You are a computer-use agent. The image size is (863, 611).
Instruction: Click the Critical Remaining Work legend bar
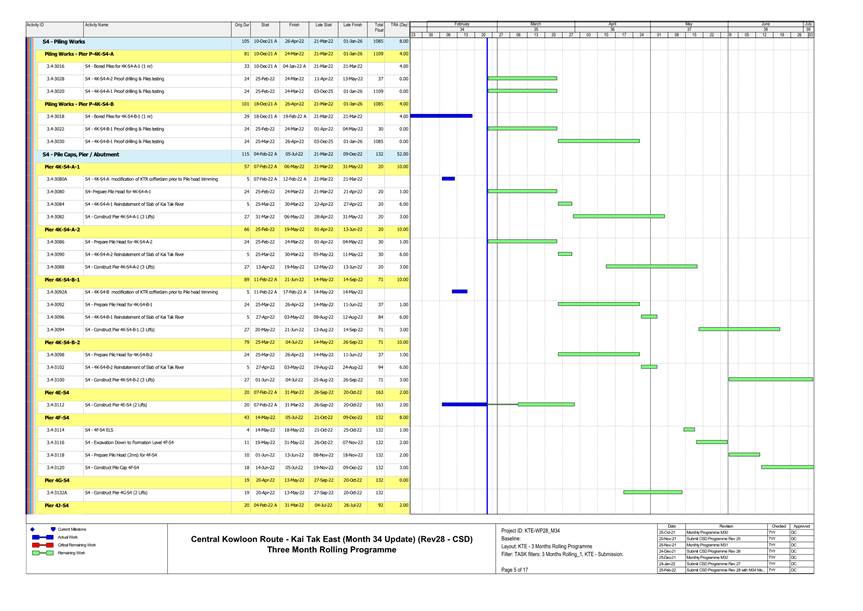(x=44, y=544)
